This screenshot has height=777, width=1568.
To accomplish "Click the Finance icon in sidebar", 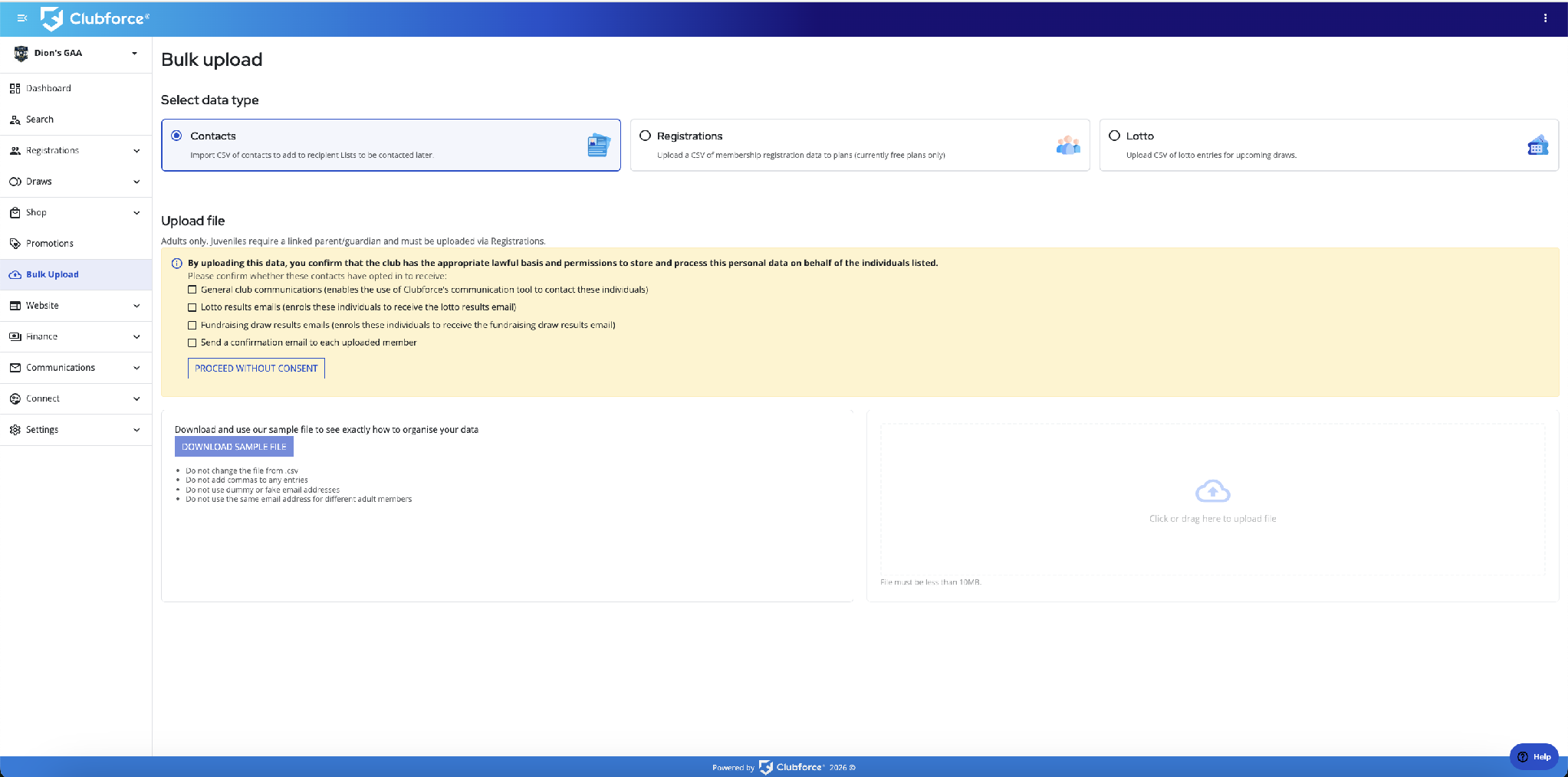I will click(15, 336).
